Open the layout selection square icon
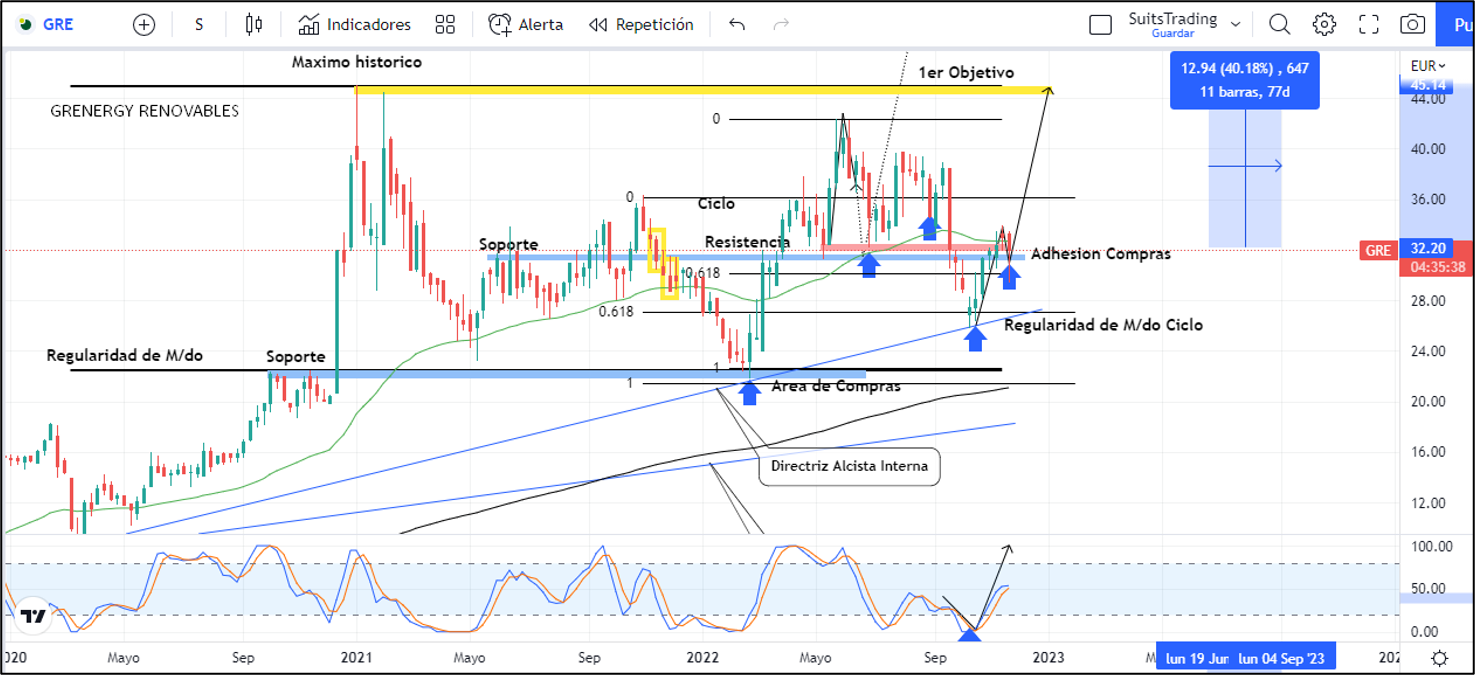This screenshot has width=1476, height=676. tap(1100, 25)
